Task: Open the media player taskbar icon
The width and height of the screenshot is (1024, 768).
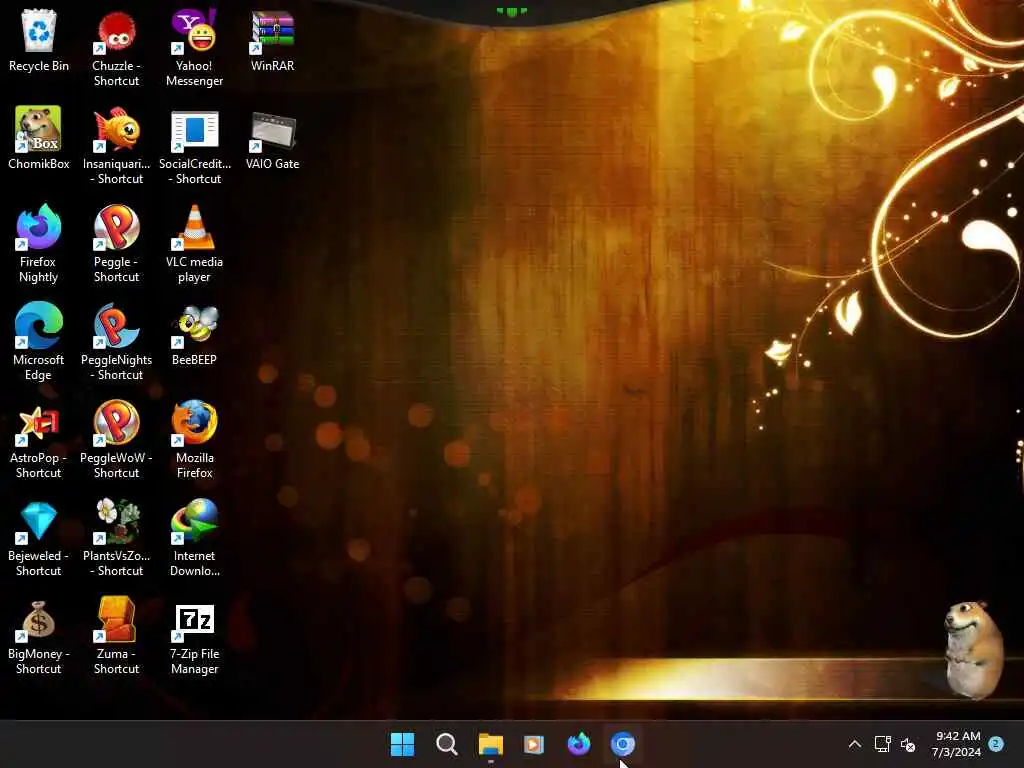Action: (534, 744)
